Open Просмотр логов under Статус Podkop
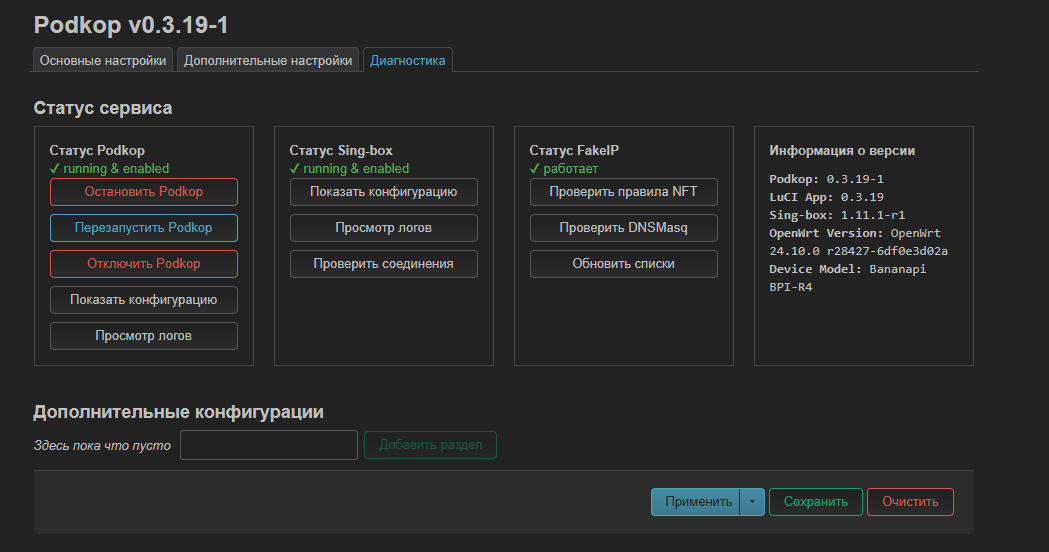Screen dimensions: 1049x552 pyautogui.click(x=144, y=337)
